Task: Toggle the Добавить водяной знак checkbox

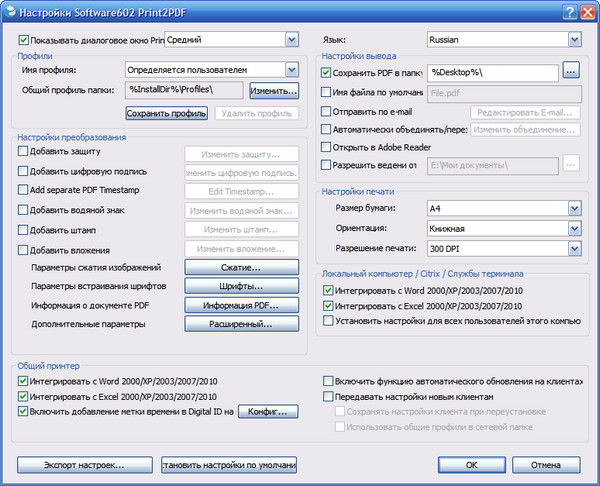Action: coord(23,210)
